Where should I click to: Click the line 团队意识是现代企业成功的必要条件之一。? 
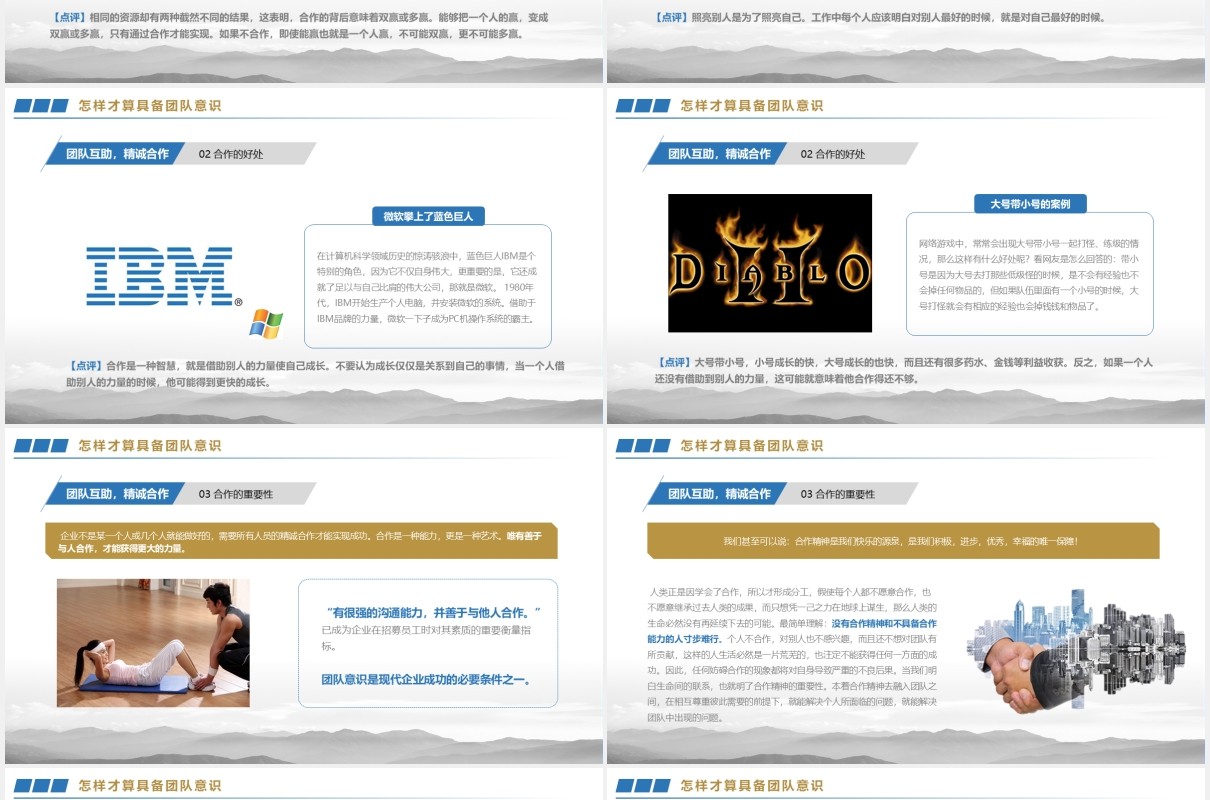point(427,679)
